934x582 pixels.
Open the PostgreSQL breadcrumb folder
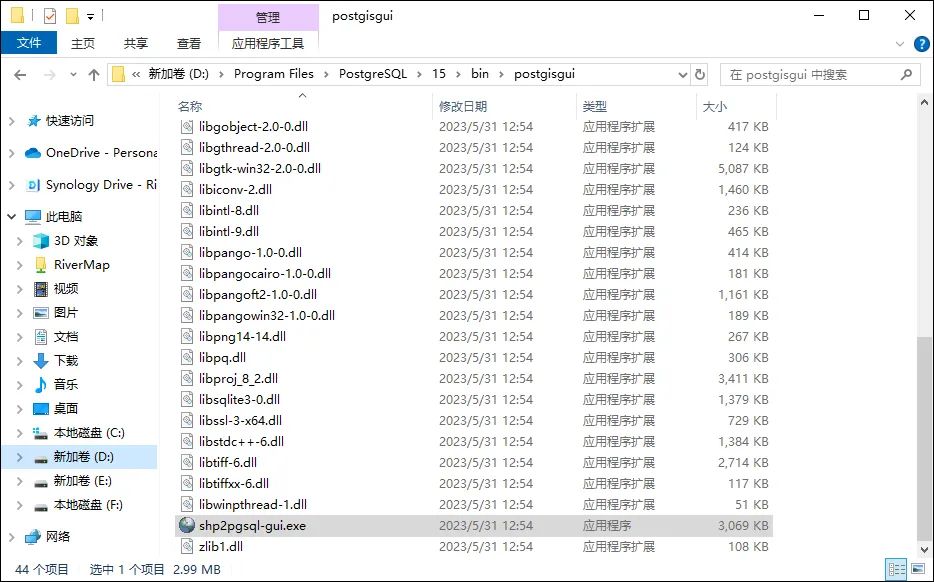(x=372, y=73)
